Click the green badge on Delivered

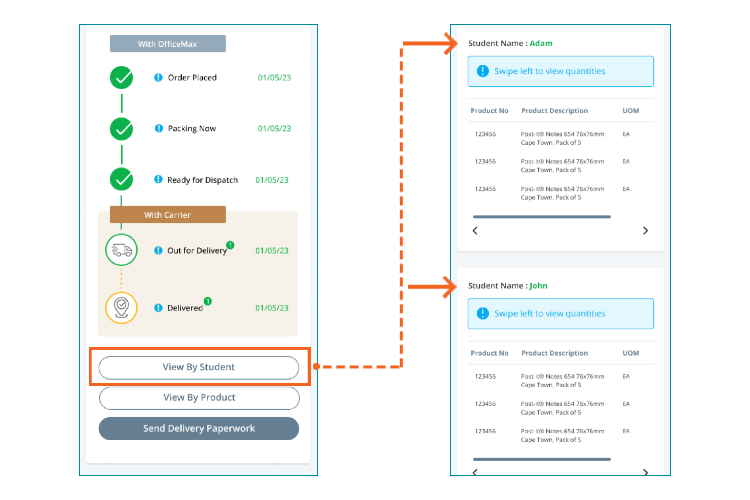208,301
